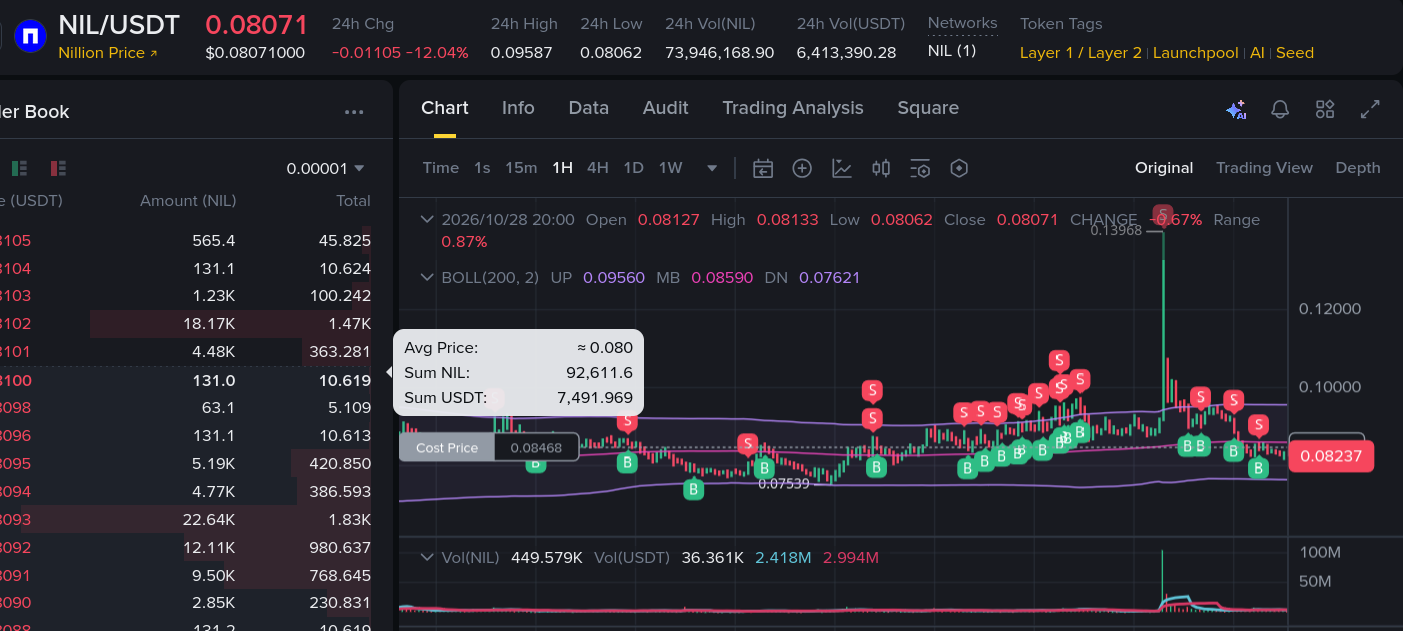Open the Nillion Price link
Screen dimensions: 1403x631
coord(108,53)
